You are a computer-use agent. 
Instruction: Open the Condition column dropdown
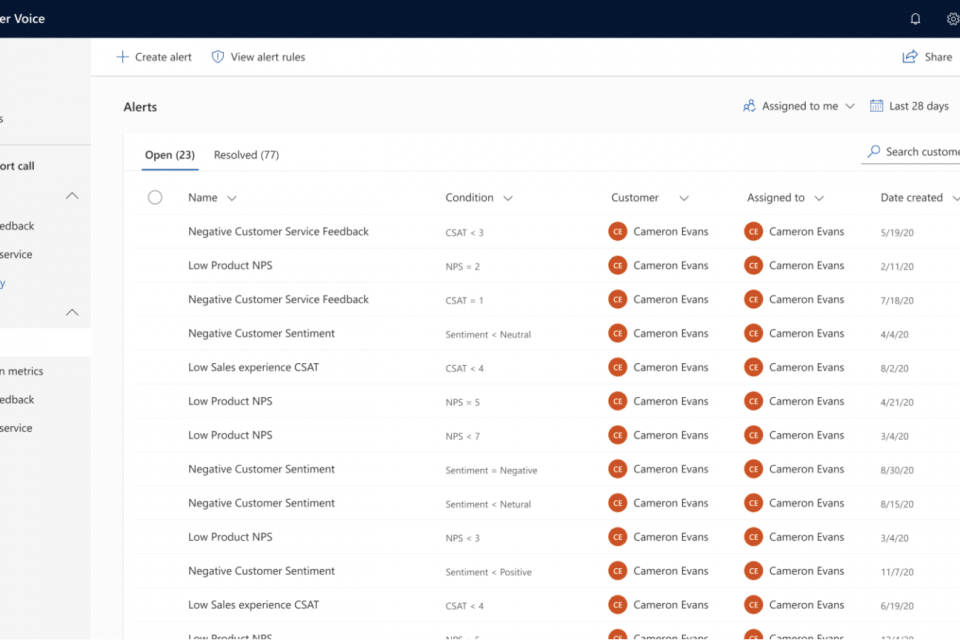[x=508, y=198]
